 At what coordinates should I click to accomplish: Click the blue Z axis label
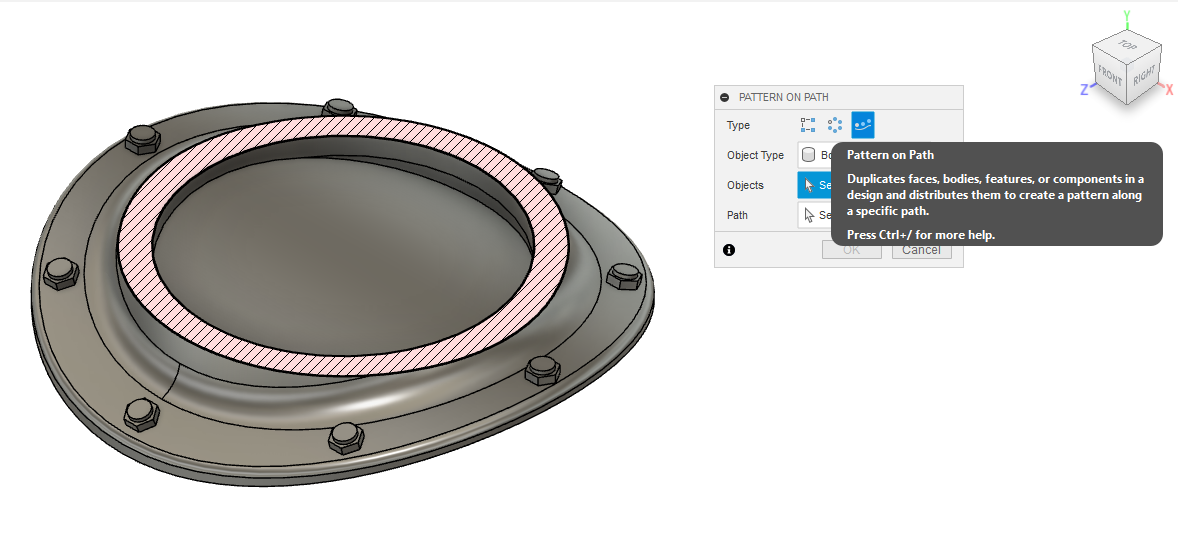click(x=1083, y=89)
